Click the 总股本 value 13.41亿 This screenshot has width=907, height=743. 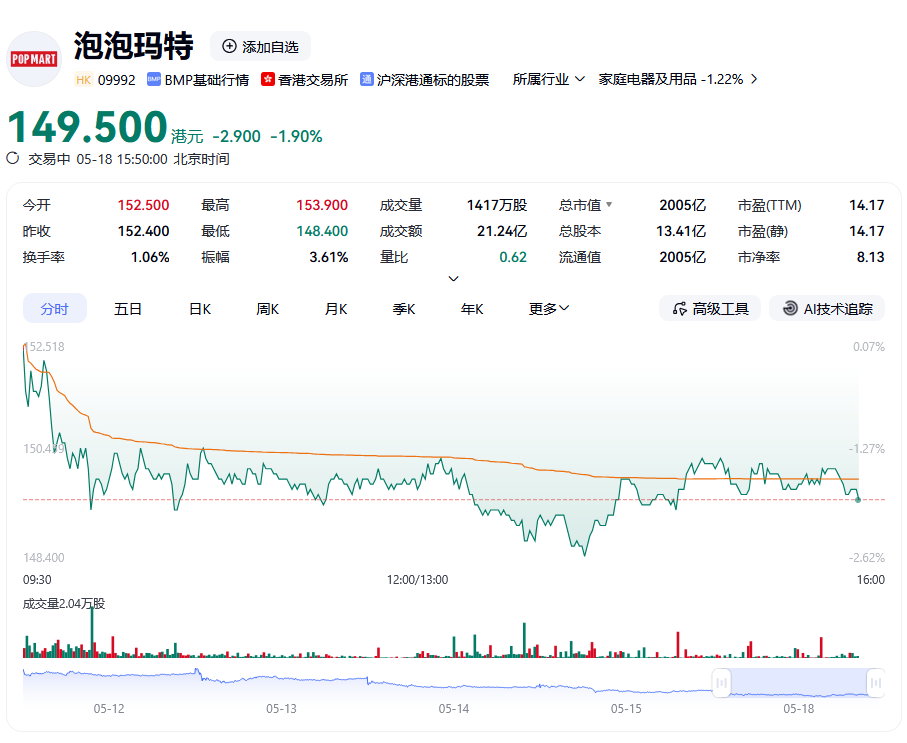click(x=681, y=231)
